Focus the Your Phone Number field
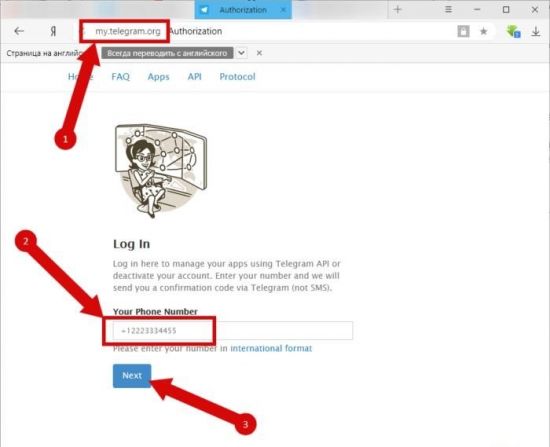 tap(233, 331)
